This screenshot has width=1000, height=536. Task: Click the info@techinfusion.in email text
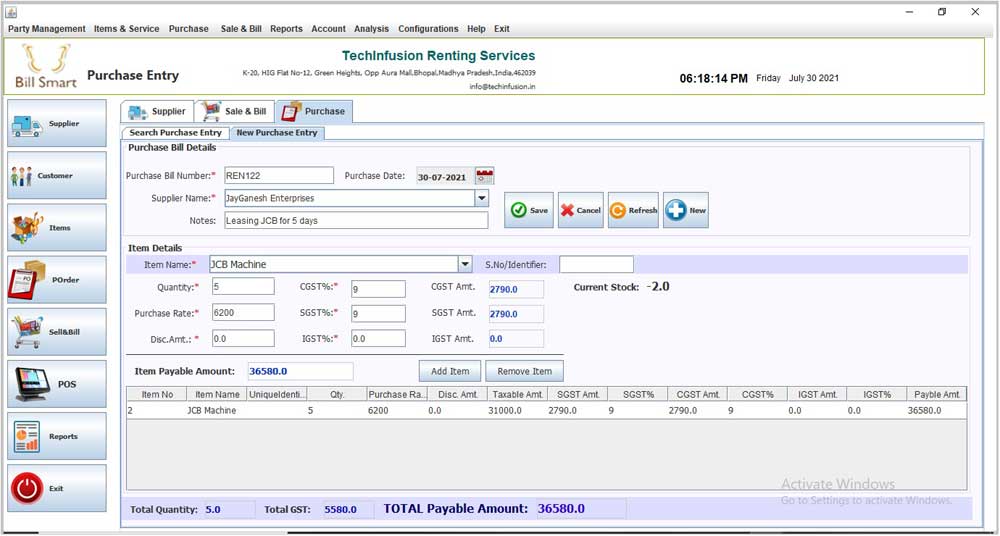point(503,87)
